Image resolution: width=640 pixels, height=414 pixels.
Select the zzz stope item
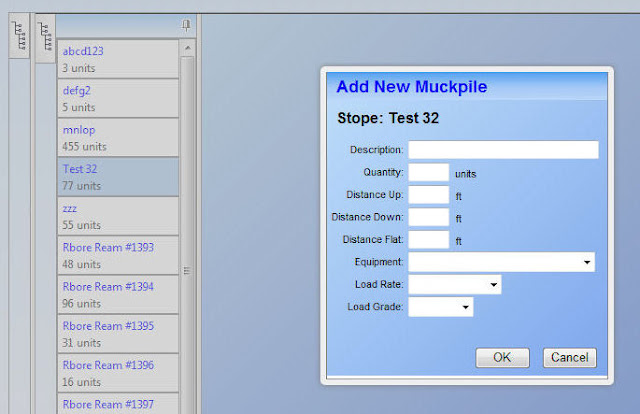coord(118,216)
